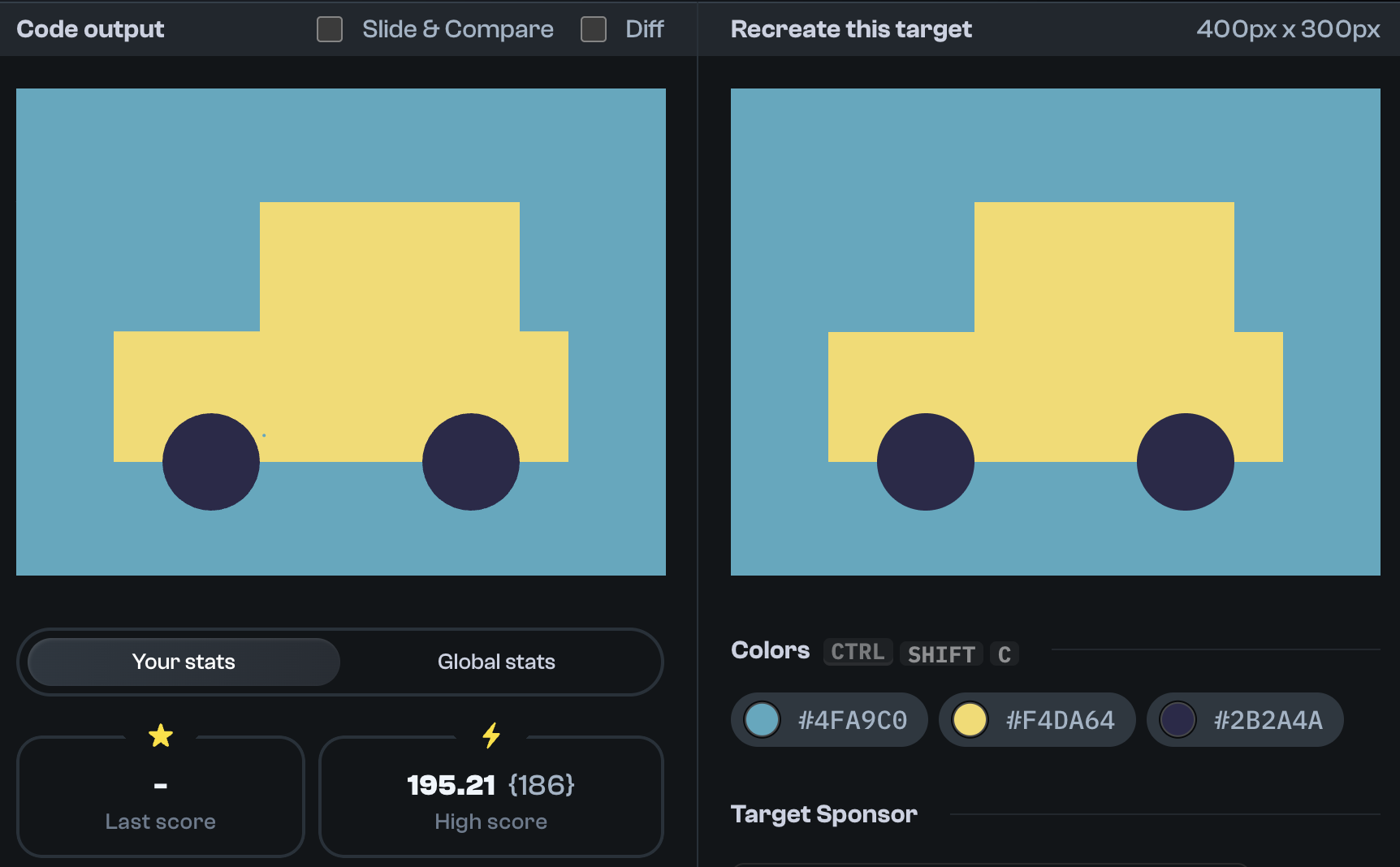Click the Target Sponsor heading
Image resolution: width=1400 pixels, height=867 pixels.
(x=824, y=813)
